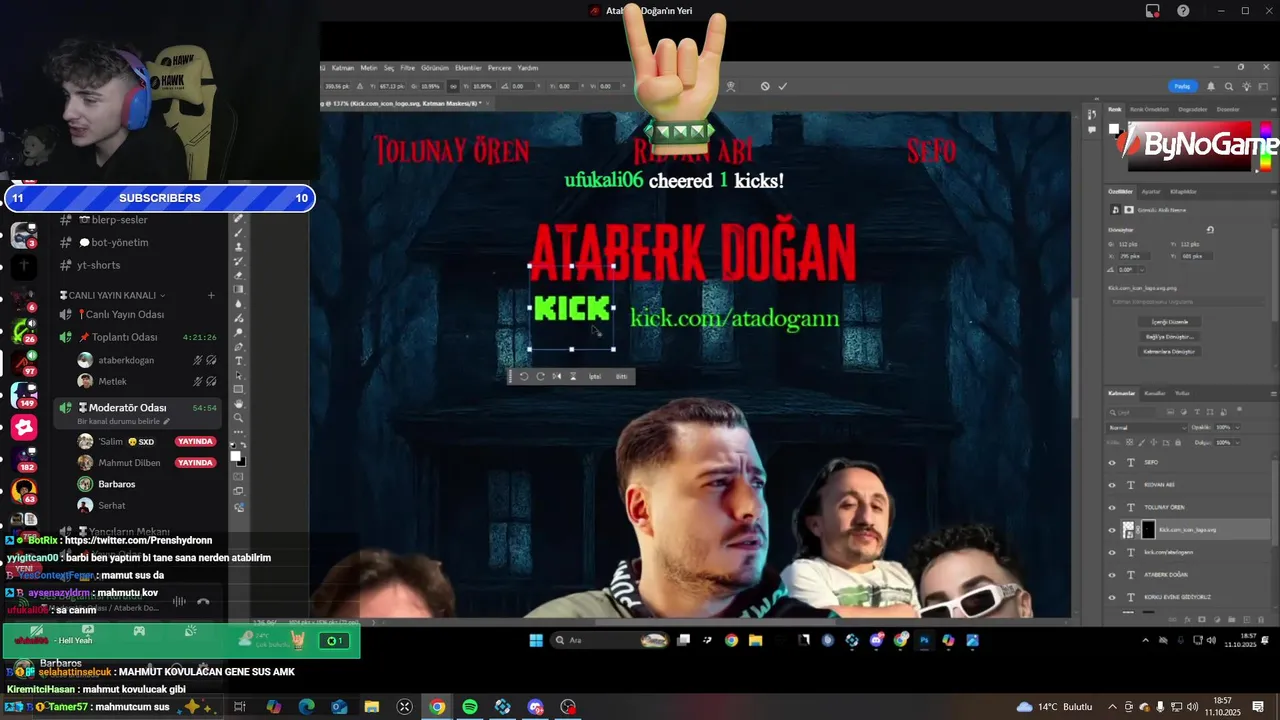Hide the ATABERK DOĞAN layer
Image resolution: width=1280 pixels, height=720 pixels.
click(1112, 575)
